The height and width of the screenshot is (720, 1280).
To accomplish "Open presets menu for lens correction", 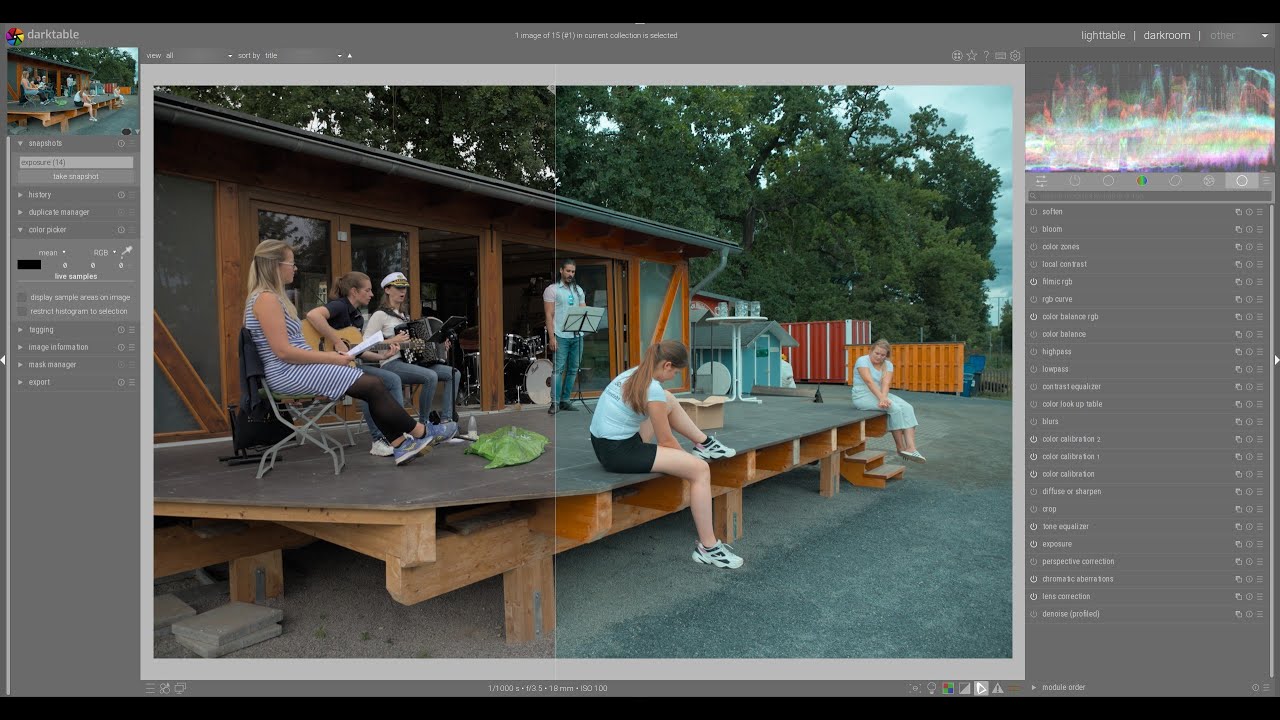I will click(1260, 597).
